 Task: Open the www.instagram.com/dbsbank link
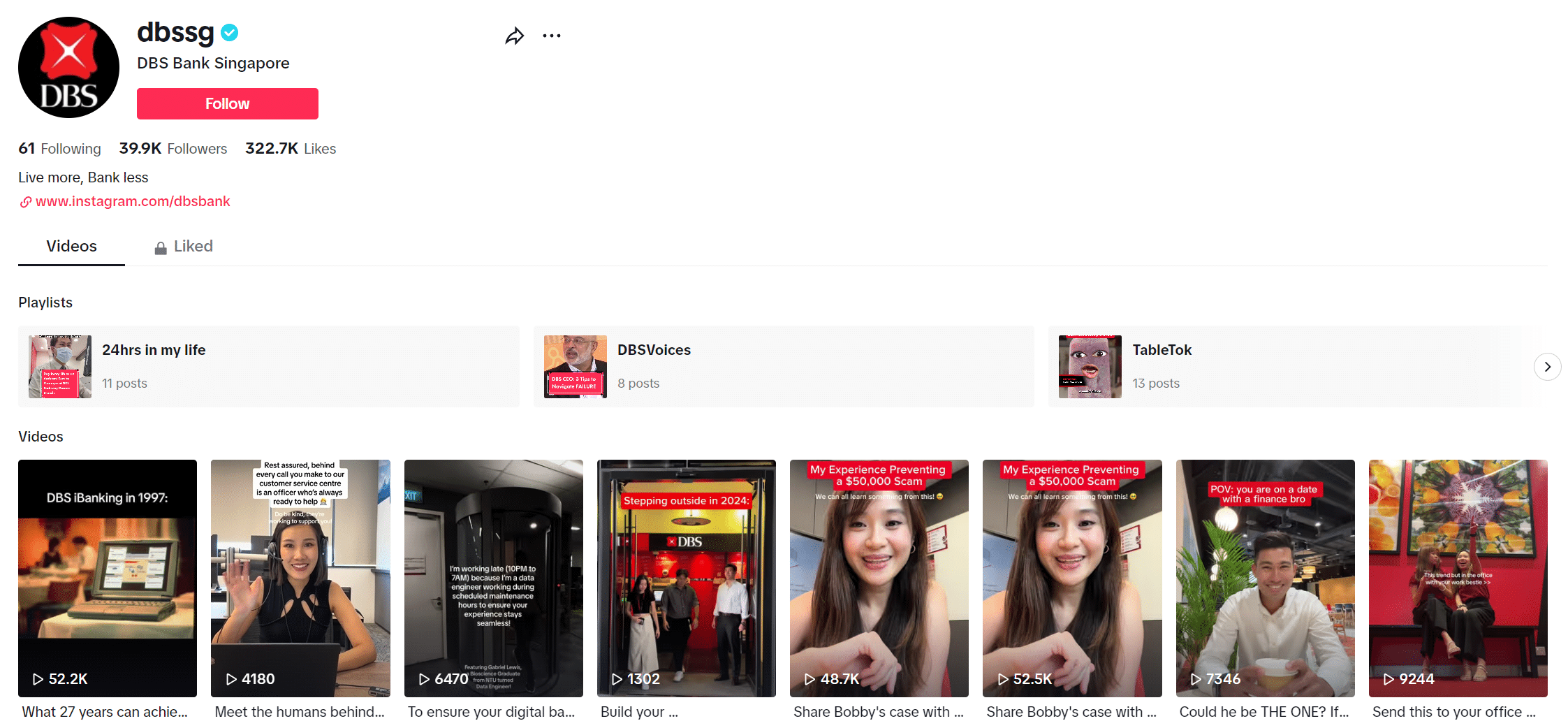click(x=133, y=201)
